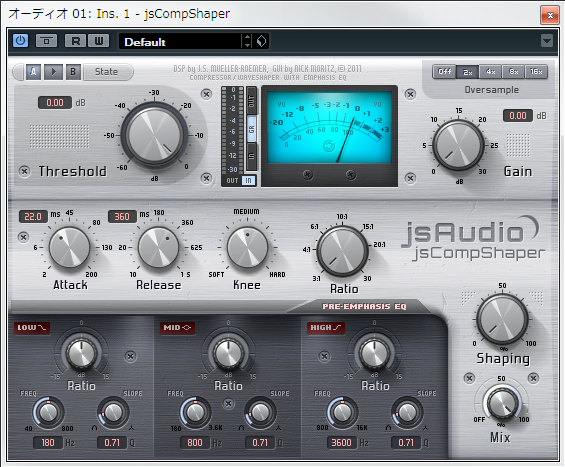Set oversampling to 2x
The height and width of the screenshot is (467, 565).
click(467, 72)
